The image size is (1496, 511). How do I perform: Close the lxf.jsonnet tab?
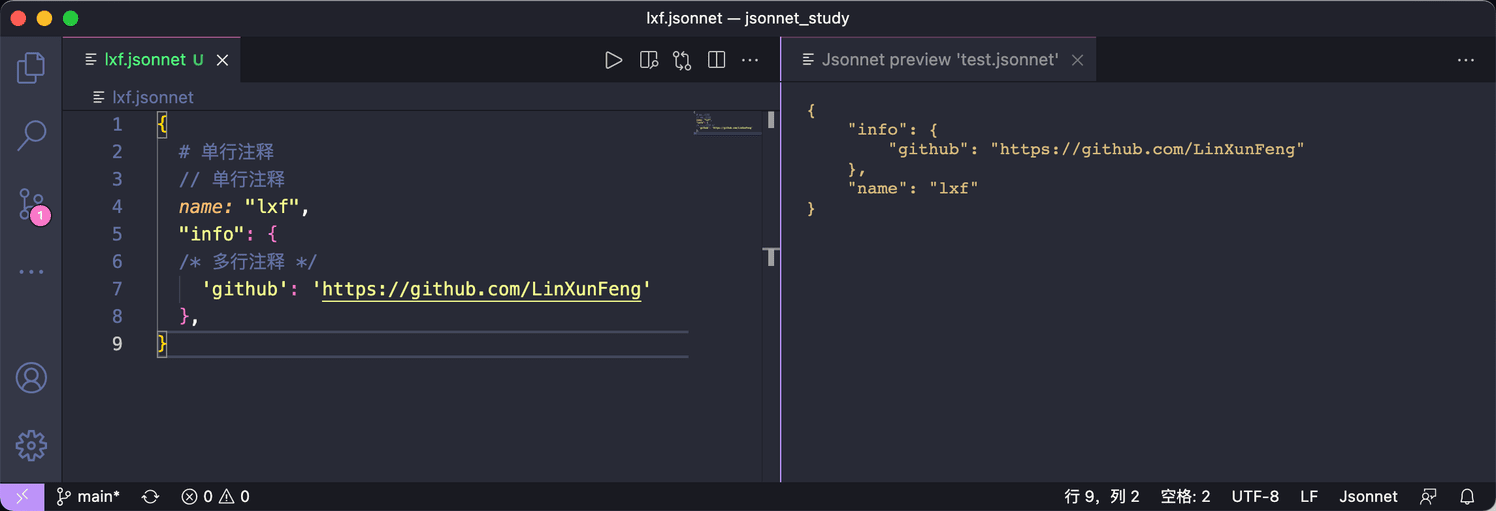[223, 60]
